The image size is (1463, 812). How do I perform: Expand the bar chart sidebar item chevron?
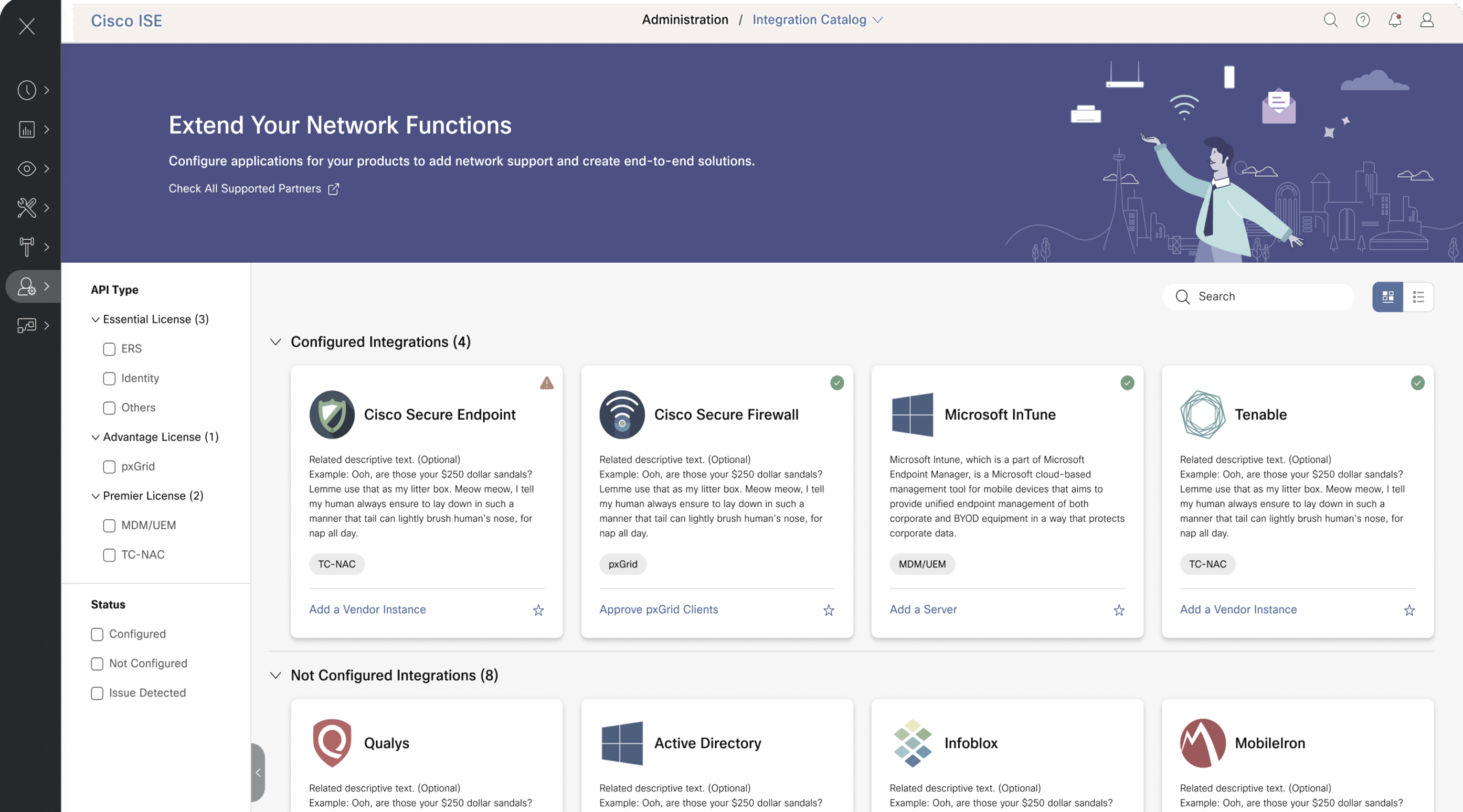[47, 129]
